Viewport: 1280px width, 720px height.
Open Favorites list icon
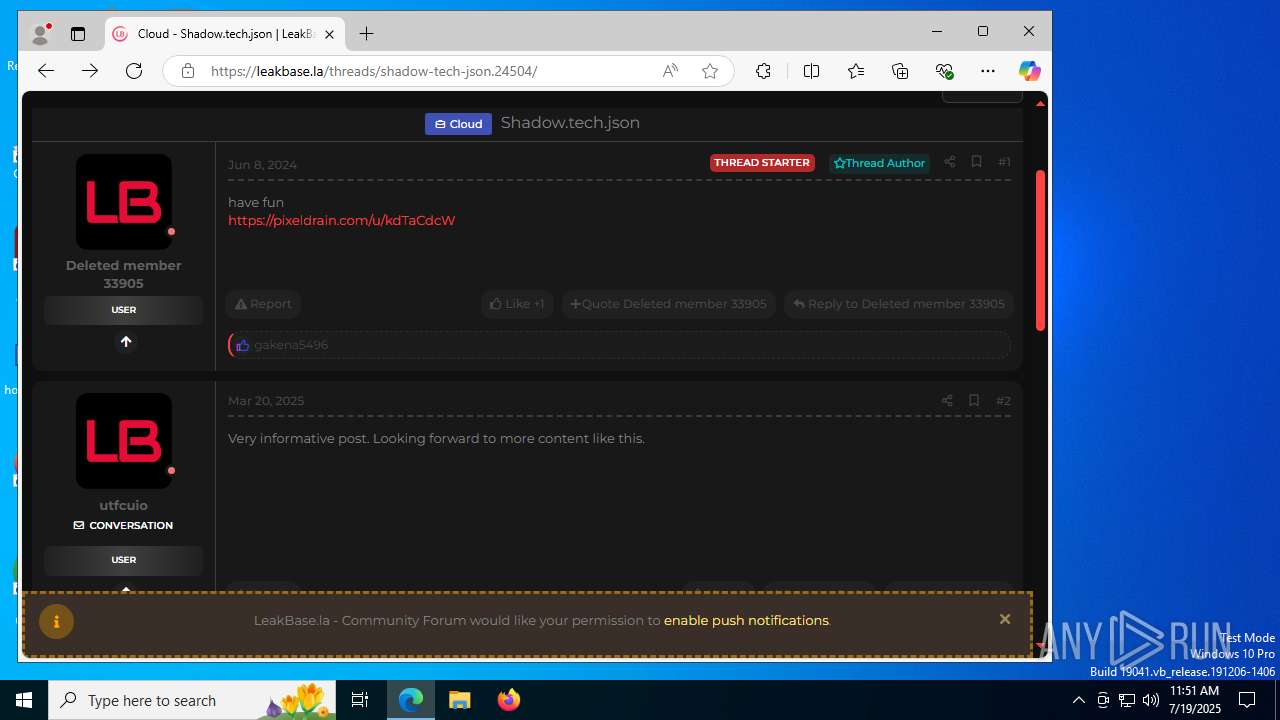[x=856, y=71]
